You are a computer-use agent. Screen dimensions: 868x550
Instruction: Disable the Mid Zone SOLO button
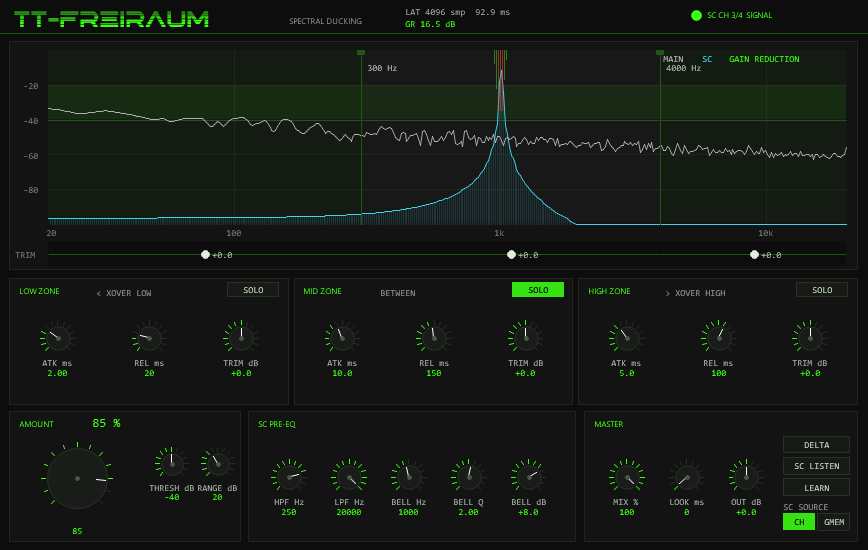(538, 290)
